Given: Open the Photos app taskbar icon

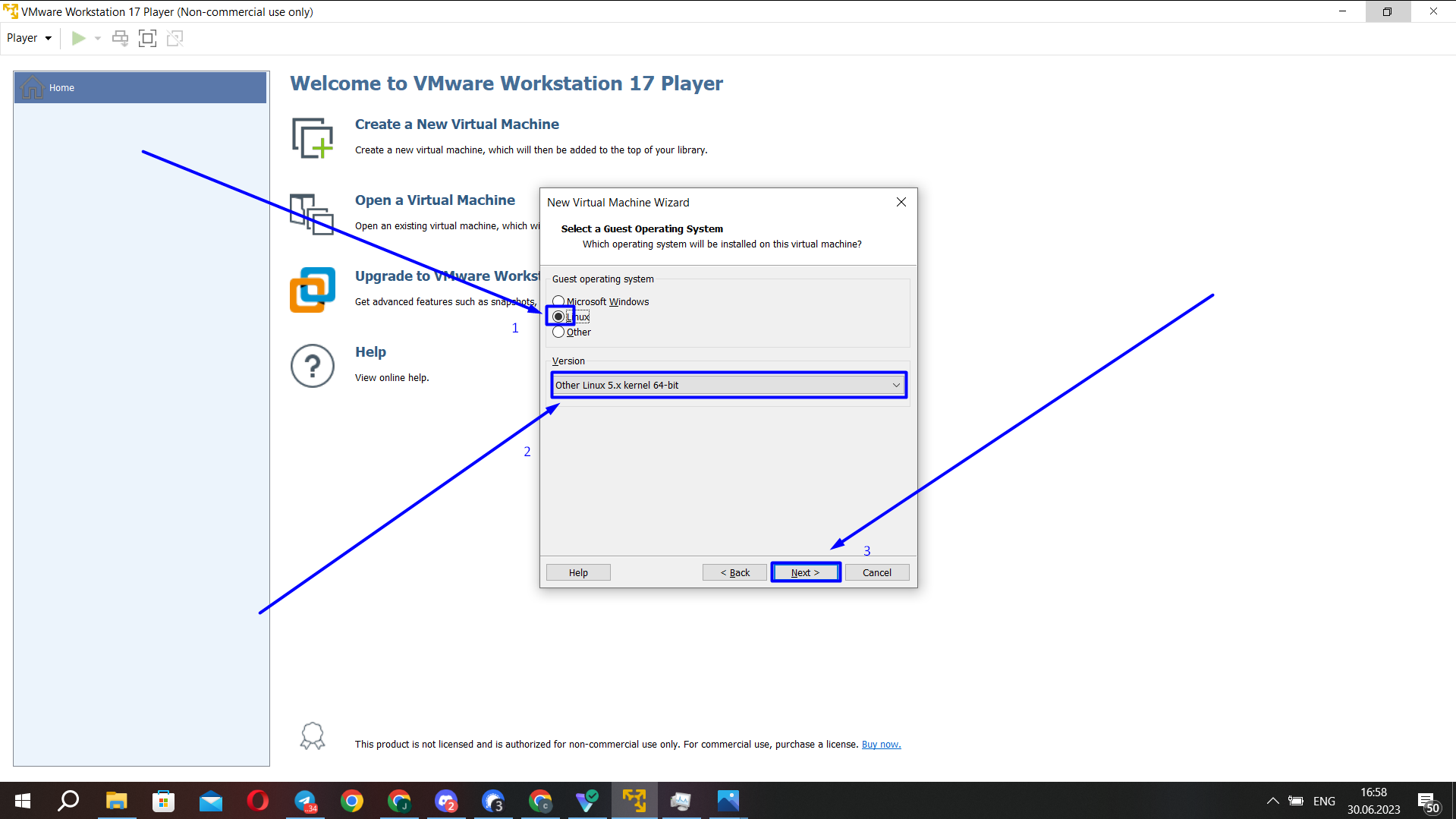Looking at the screenshot, I should click(x=728, y=801).
